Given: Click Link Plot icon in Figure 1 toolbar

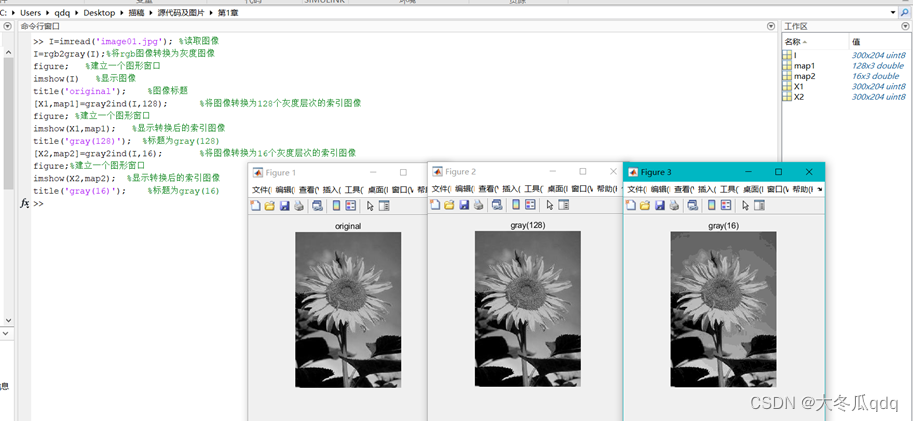Looking at the screenshot, I should click(317, 206).
